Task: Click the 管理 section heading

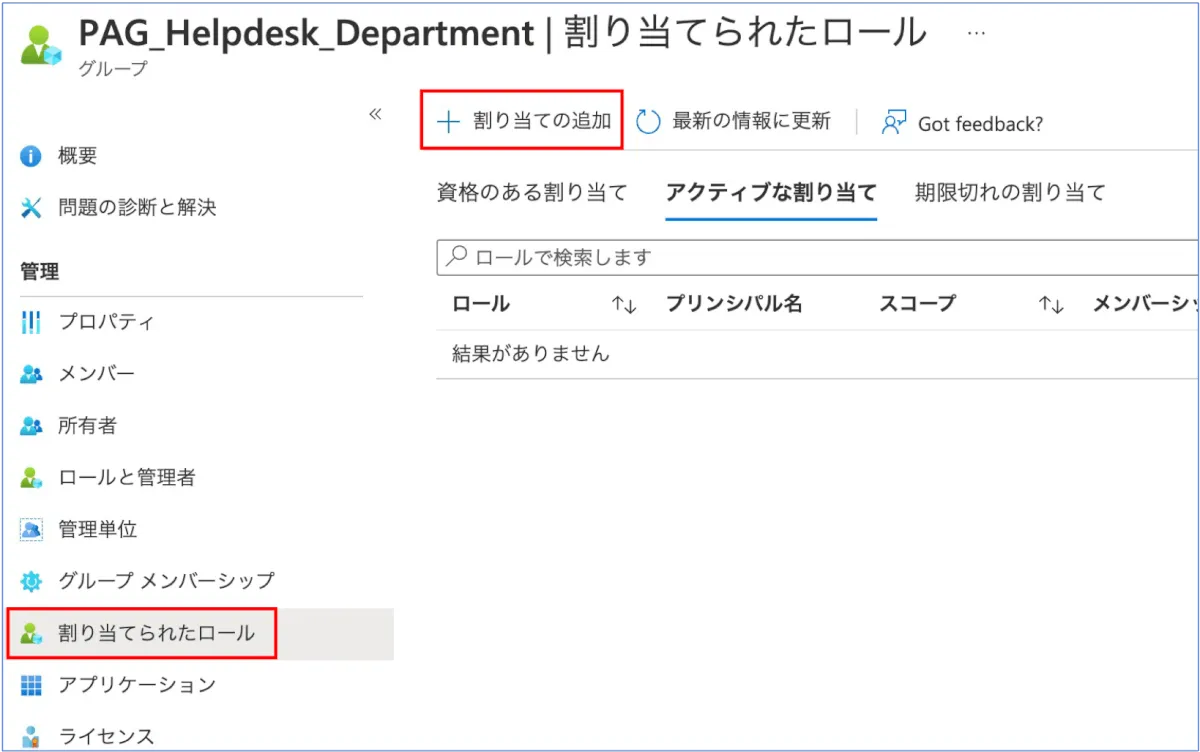Action: click(40, 271)
